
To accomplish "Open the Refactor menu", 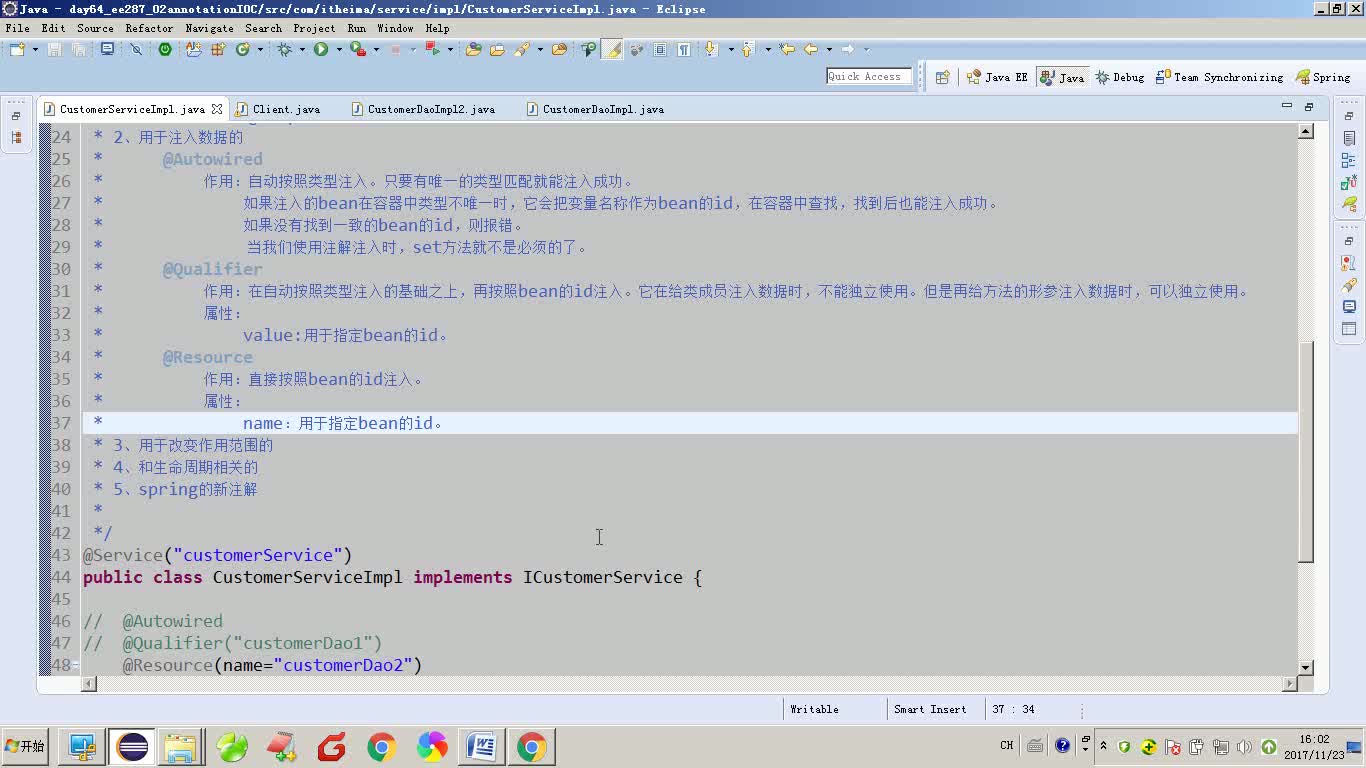I will (x=149, y=28).
